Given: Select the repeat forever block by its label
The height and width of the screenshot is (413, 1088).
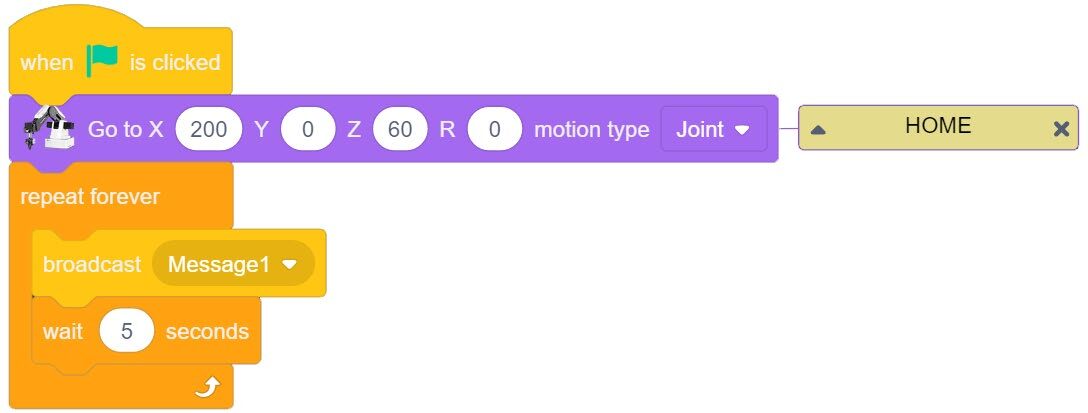Looking at the screenshot, I should (89, 196).
